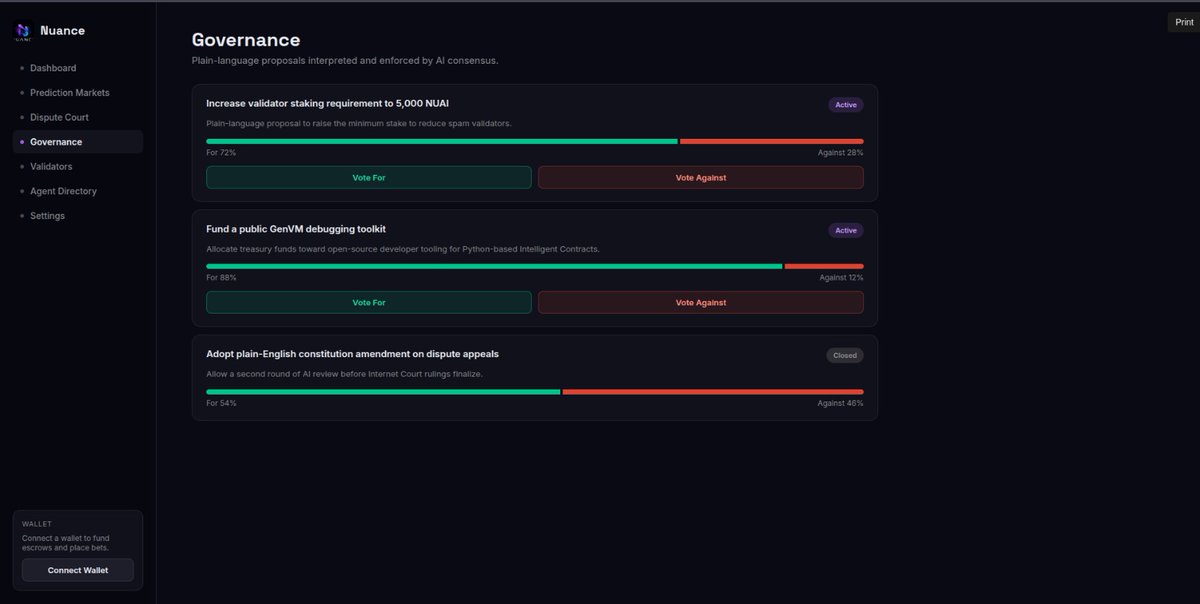Click the Print button
1200x604 pixels.
point(1184,22)
